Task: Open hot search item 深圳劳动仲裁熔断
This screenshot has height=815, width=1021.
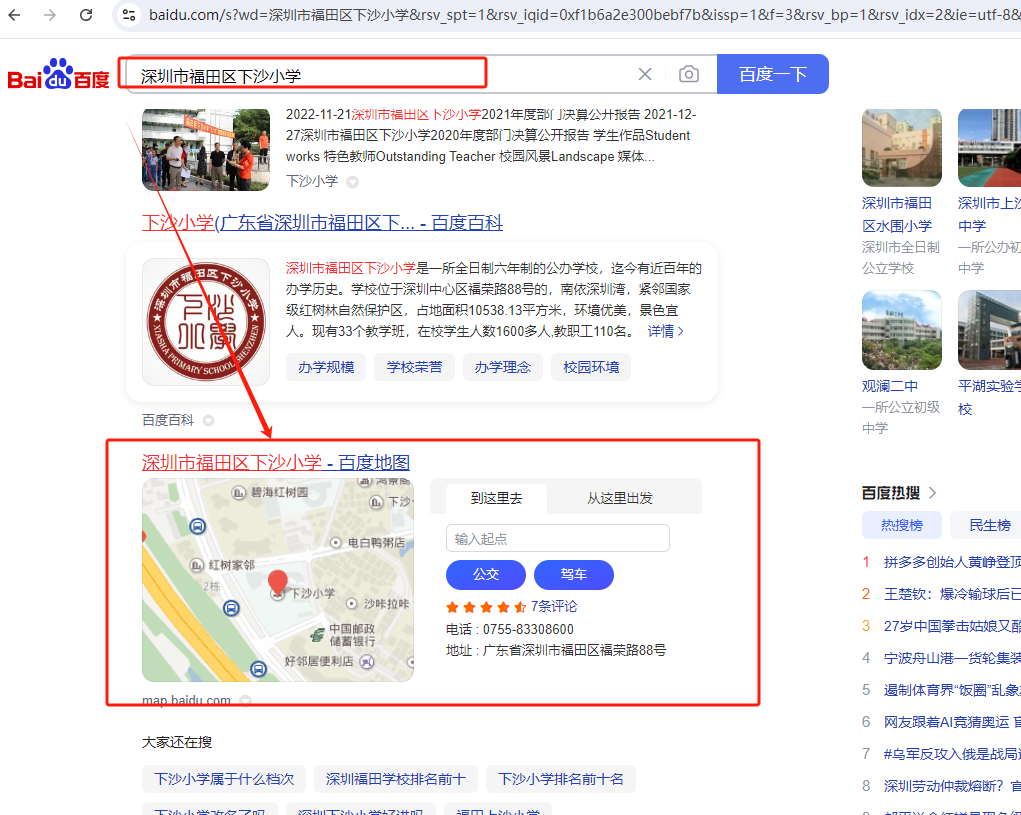Action: click(x=952, y=786)
